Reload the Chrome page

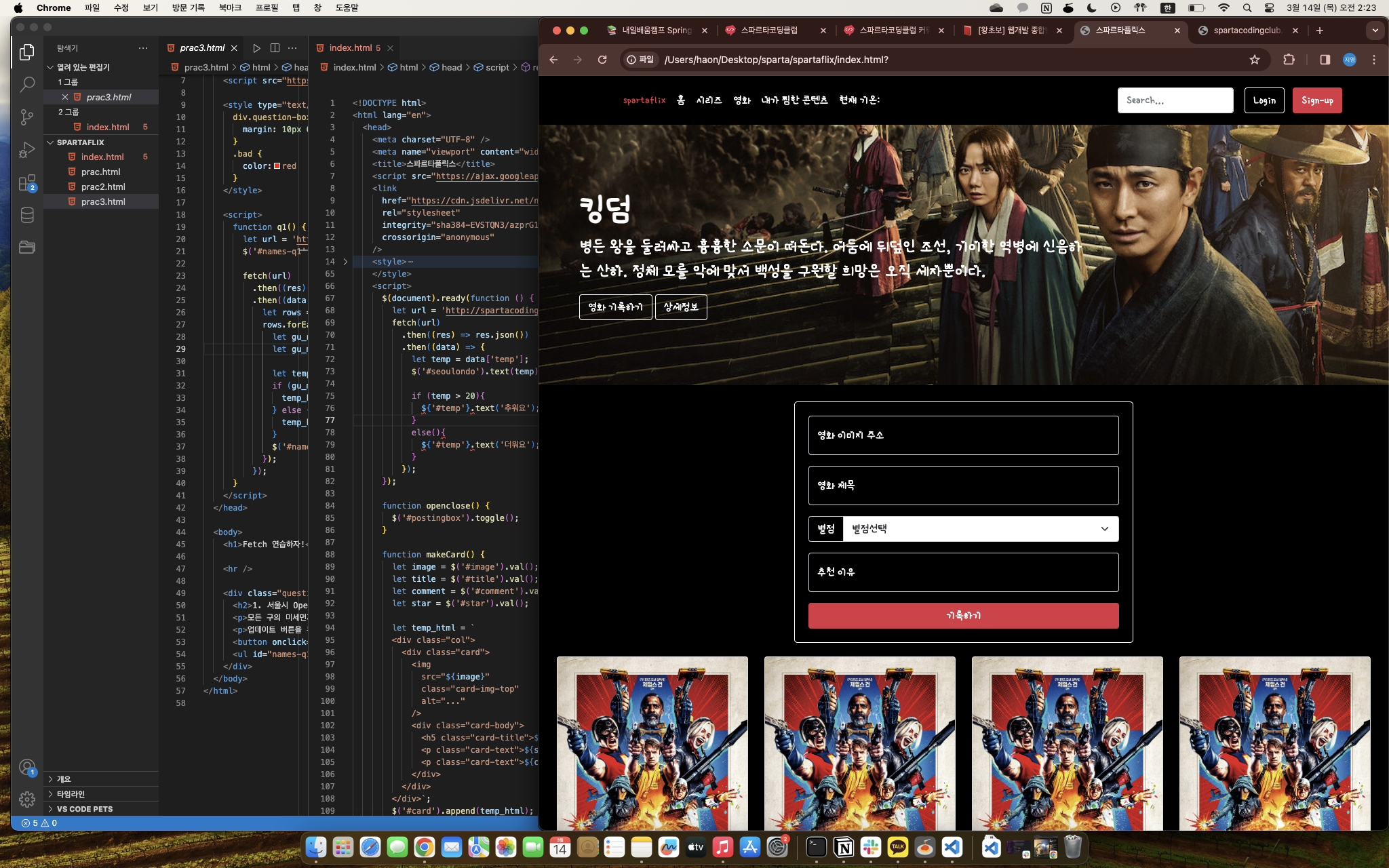coord(602,60)
